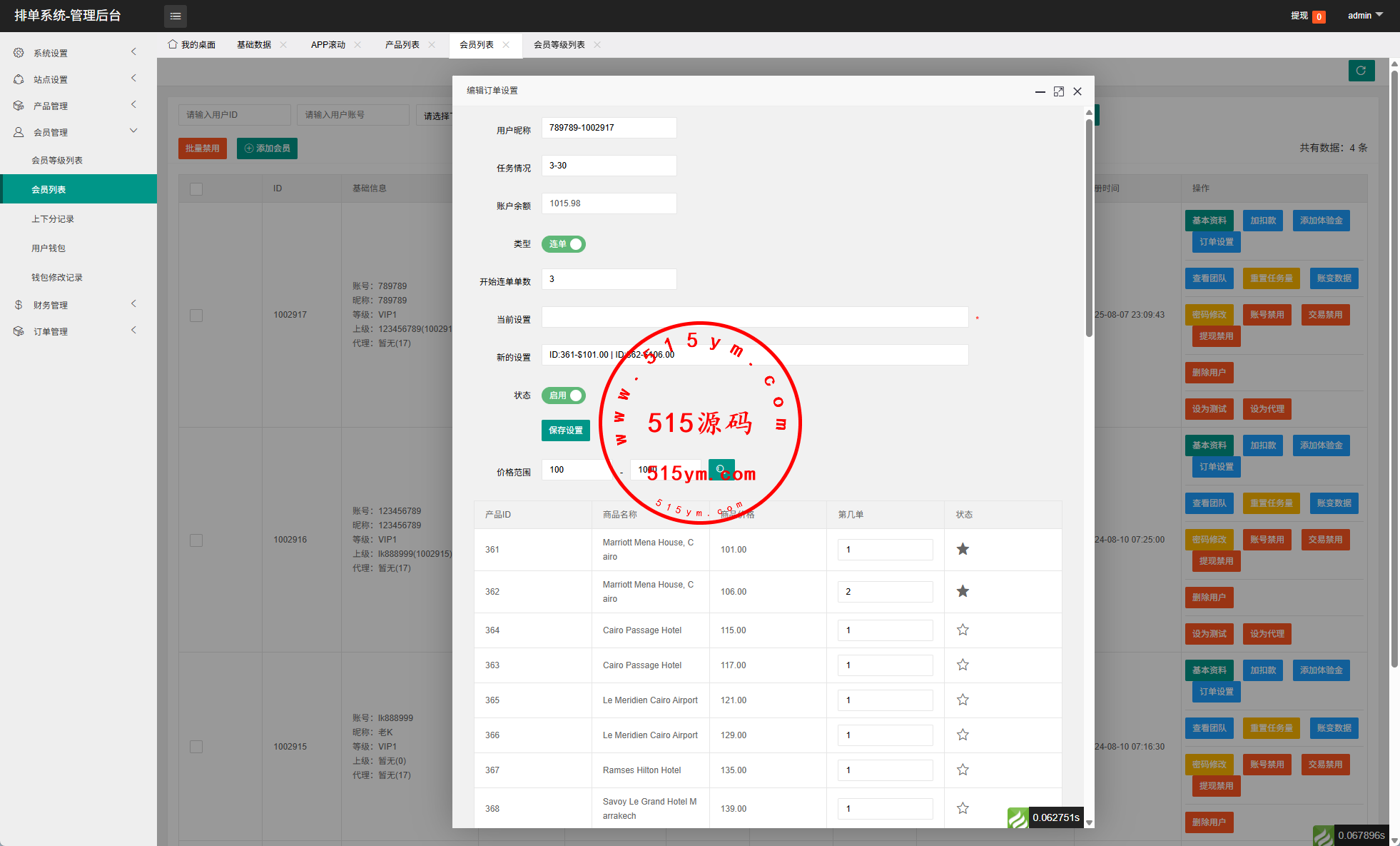Click the 添加会员 button
Image resolution: width=1400 pixels, height=846 pixels.
point(267,148)
